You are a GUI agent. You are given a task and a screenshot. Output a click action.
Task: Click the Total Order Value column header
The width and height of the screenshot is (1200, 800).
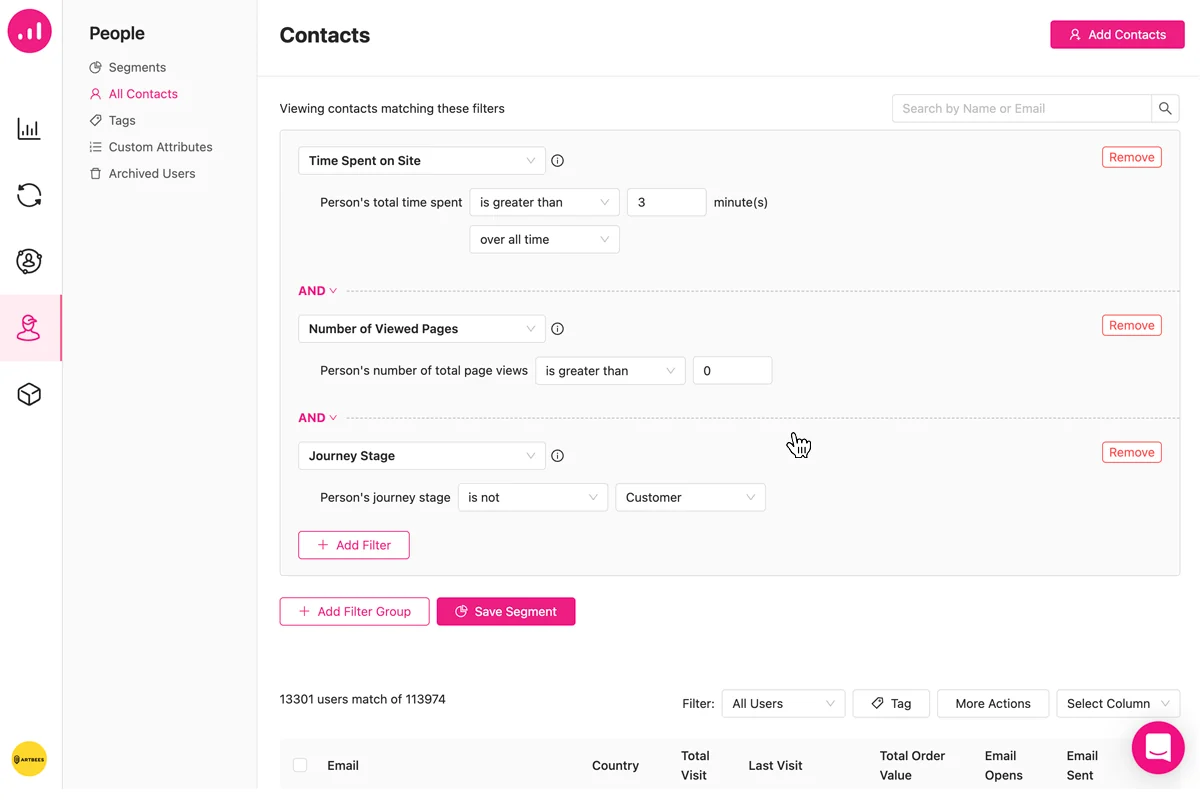(x=912, y=766)
